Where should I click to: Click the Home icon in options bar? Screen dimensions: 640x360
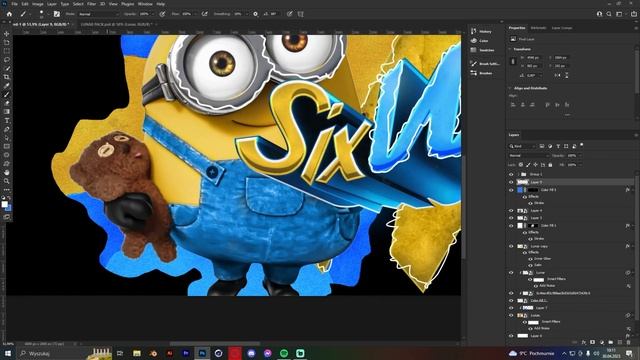pos(9,14)
